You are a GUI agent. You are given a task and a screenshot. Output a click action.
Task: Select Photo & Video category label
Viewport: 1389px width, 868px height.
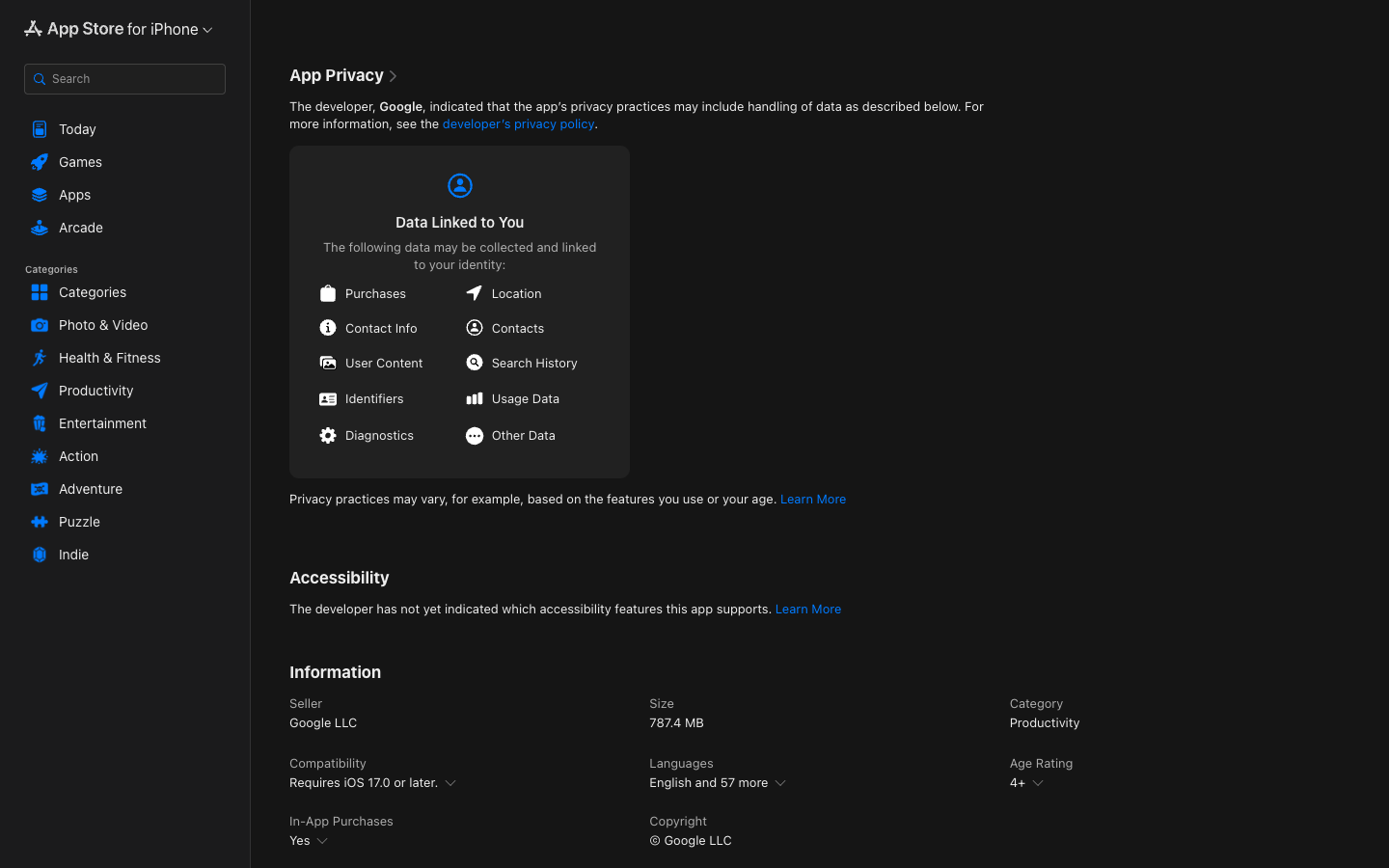(x=103, y=325)
